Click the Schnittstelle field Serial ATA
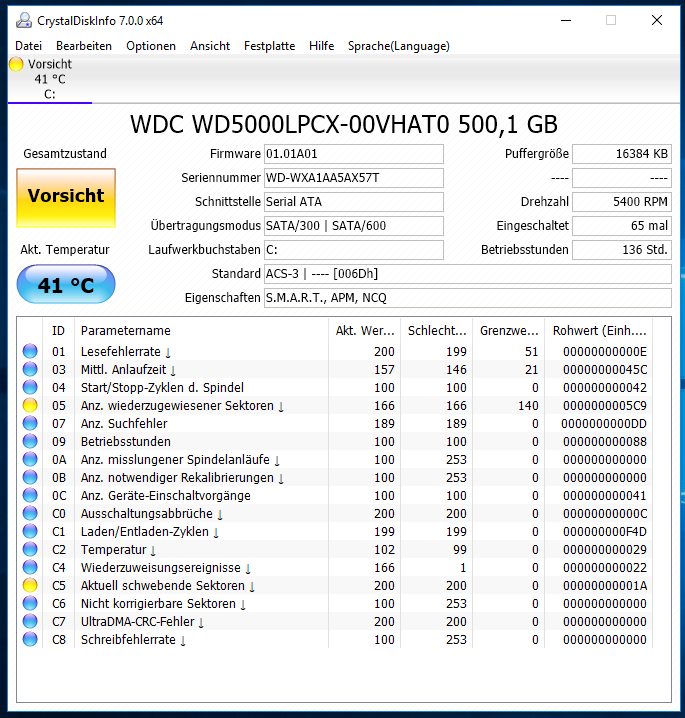685x718 pixels. tap(353, 202)
